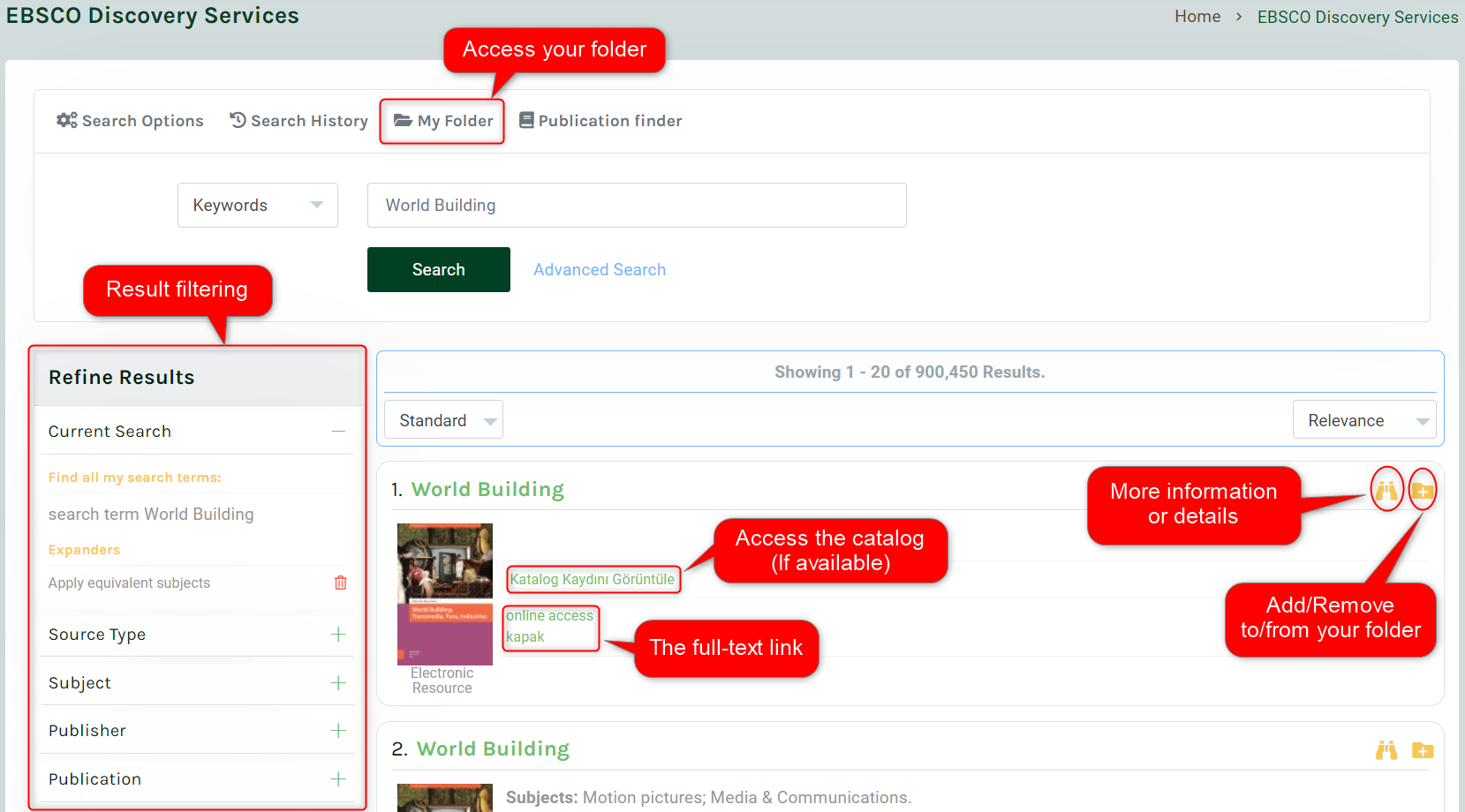
Task: Click the Subjects line of result 2
Action: tap(708, 798)
